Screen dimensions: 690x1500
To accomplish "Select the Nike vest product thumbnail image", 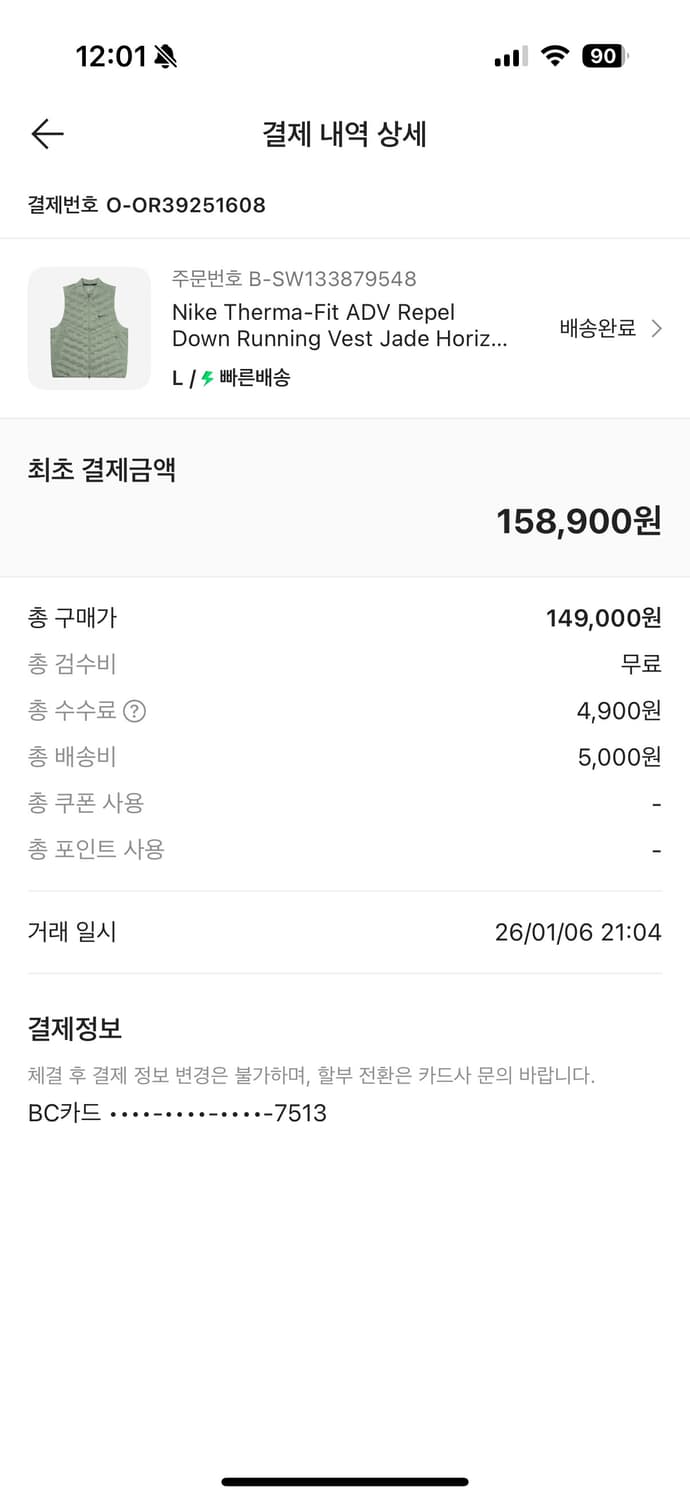I will click(x=89, y=328).
